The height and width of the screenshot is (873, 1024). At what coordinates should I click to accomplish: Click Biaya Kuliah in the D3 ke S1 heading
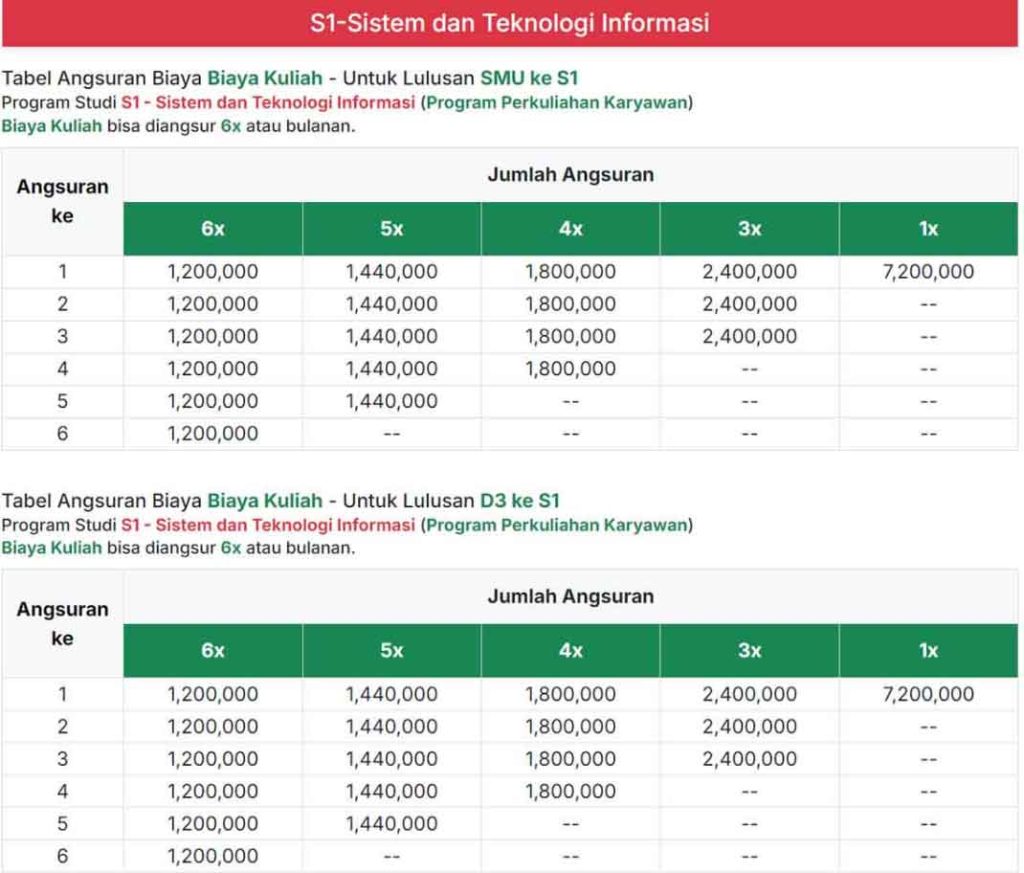(264, 501)
